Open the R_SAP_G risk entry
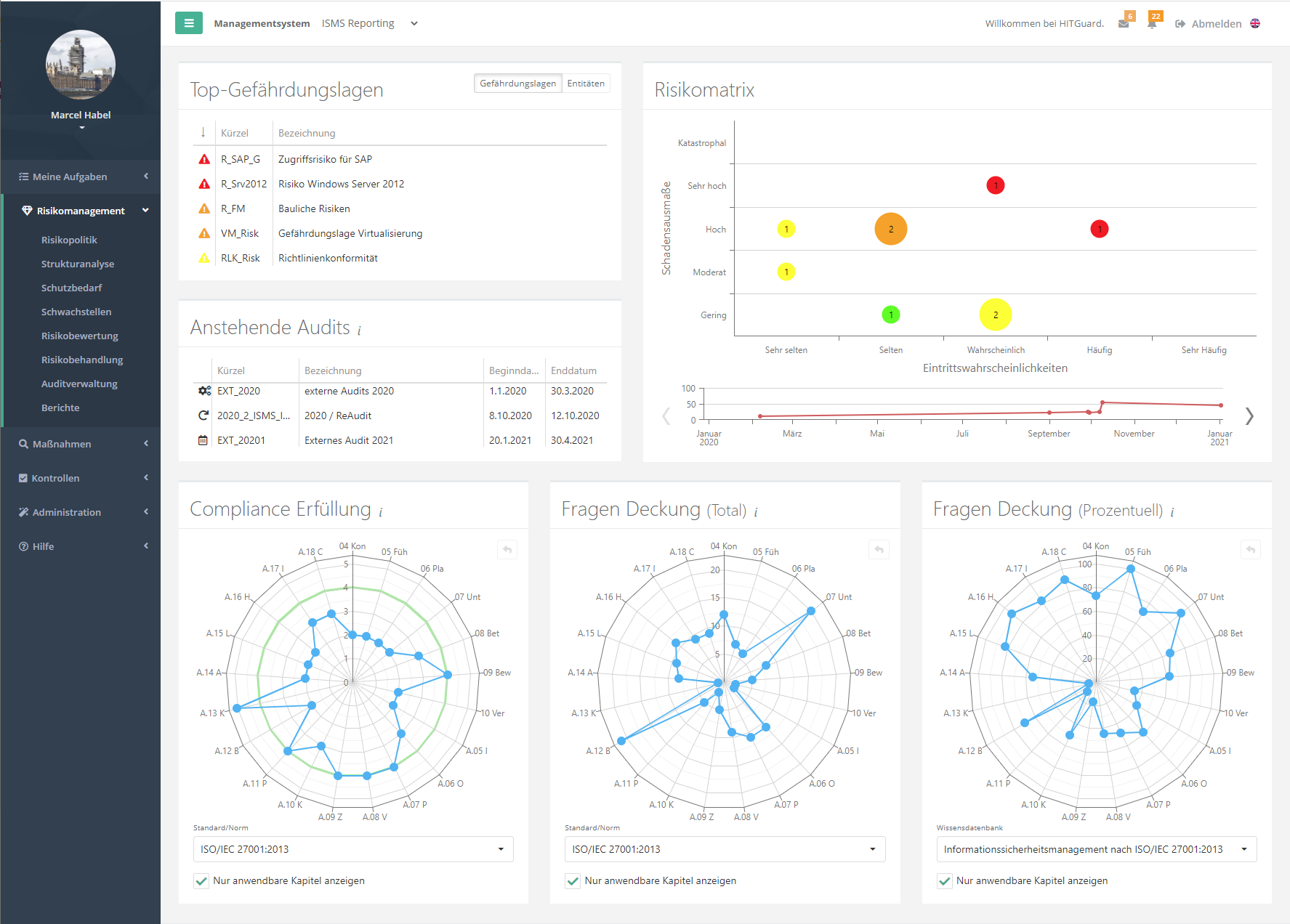This screenshot has width=1290, height=924. (241, 159)
